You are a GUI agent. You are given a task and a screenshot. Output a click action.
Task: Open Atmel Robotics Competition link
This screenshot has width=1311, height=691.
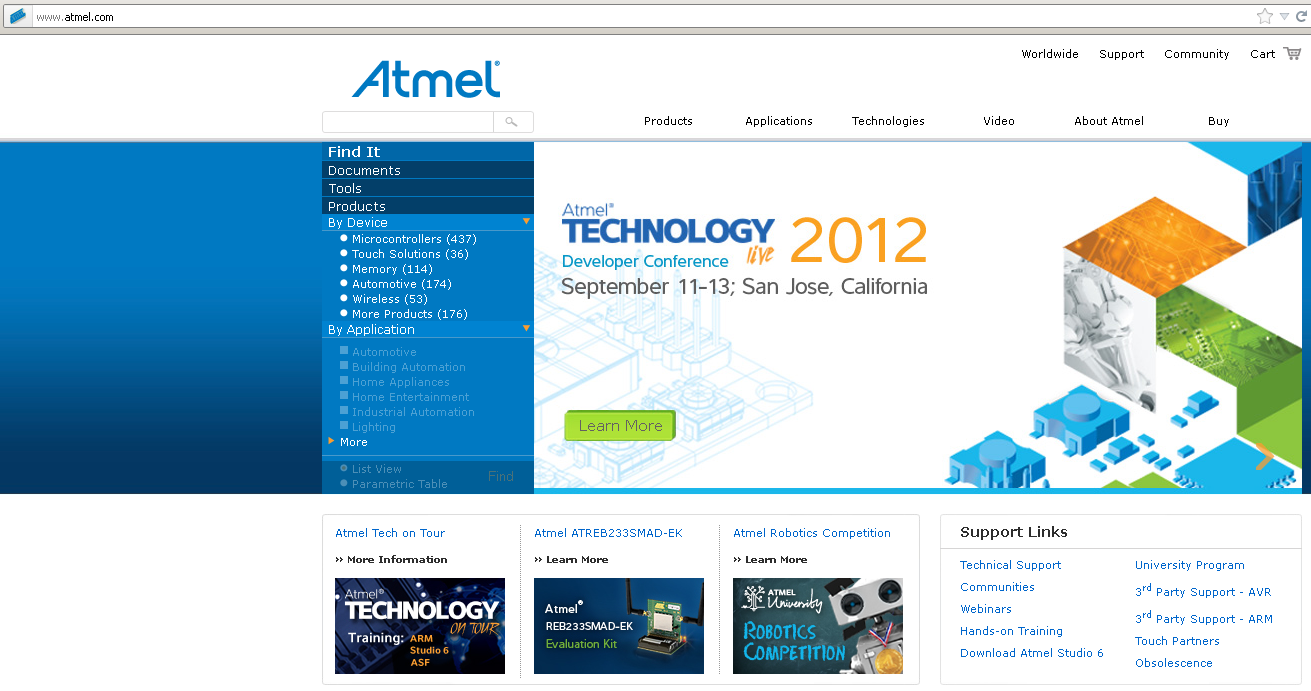(x=812, y=533)
